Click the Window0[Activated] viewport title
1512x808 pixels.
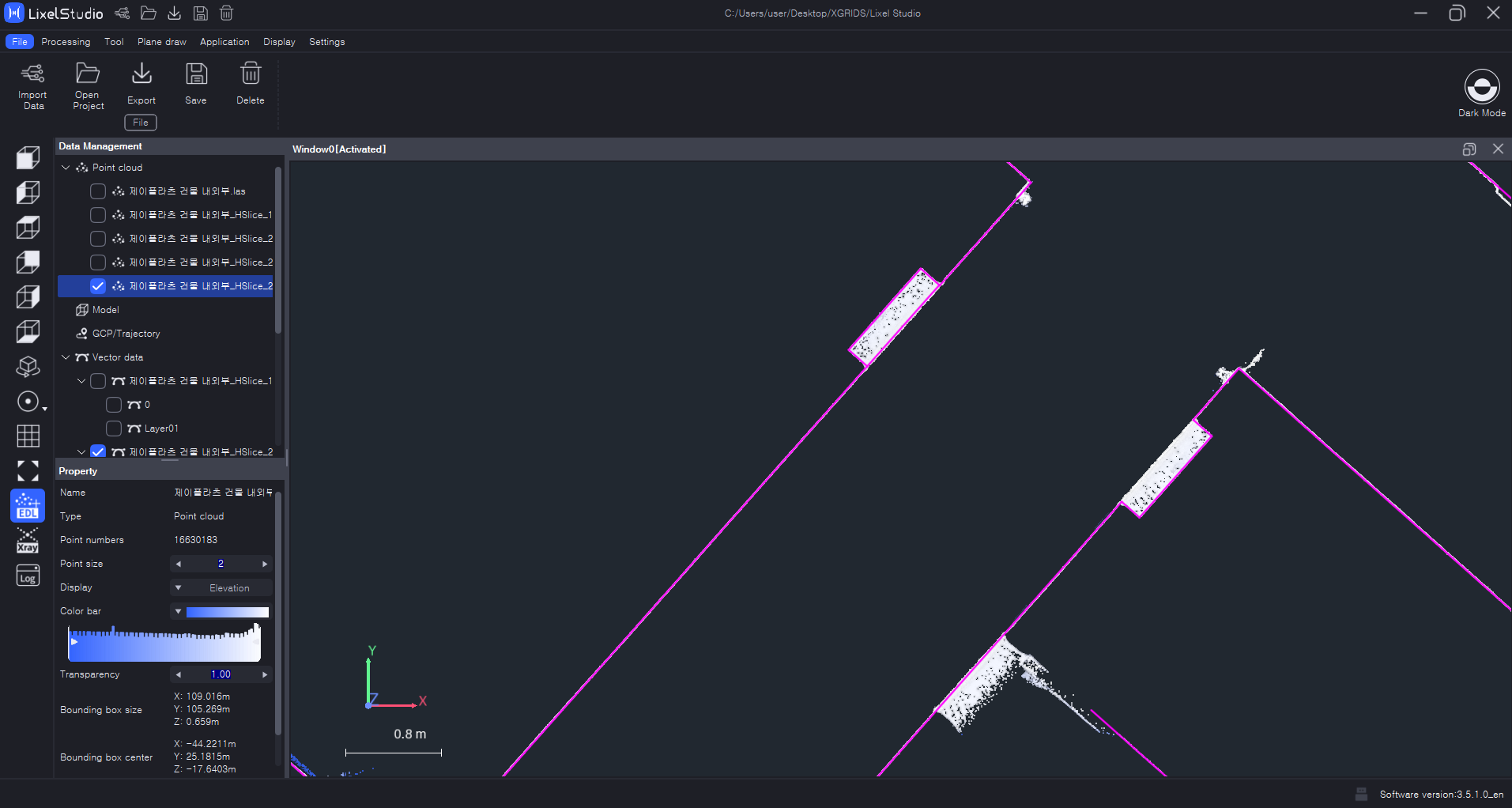339,149
